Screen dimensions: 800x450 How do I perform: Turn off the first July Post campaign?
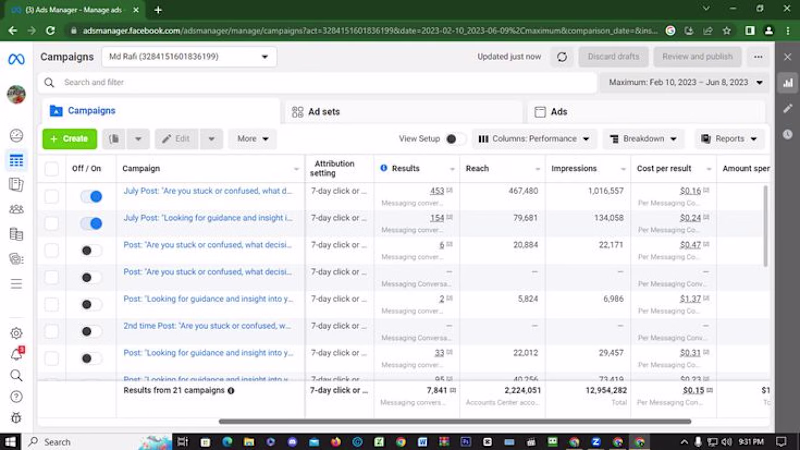[x=91, y=196]
